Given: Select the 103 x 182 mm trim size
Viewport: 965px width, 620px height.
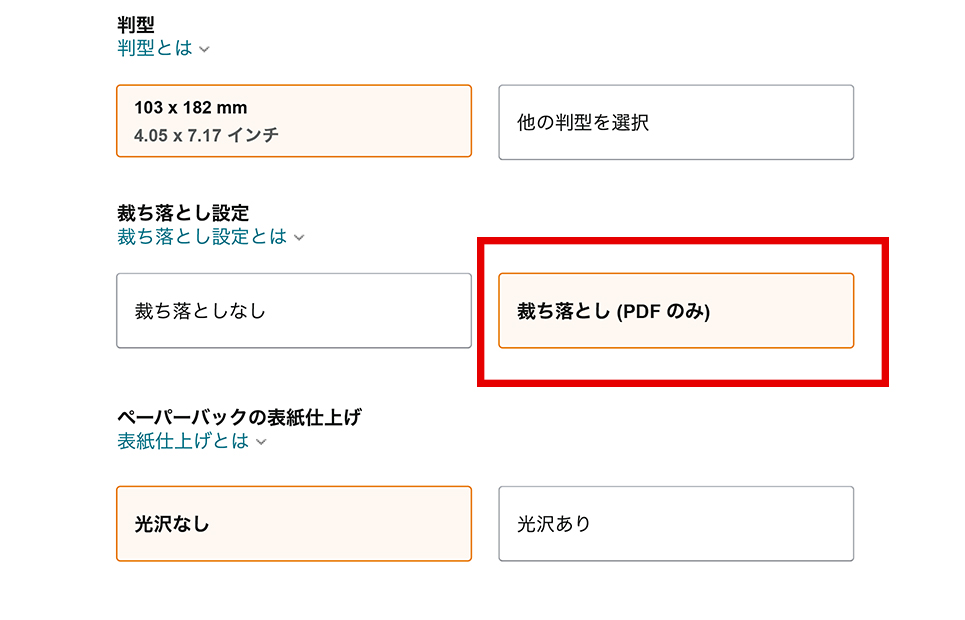Looking at the screenshot, I should [293, 121].
